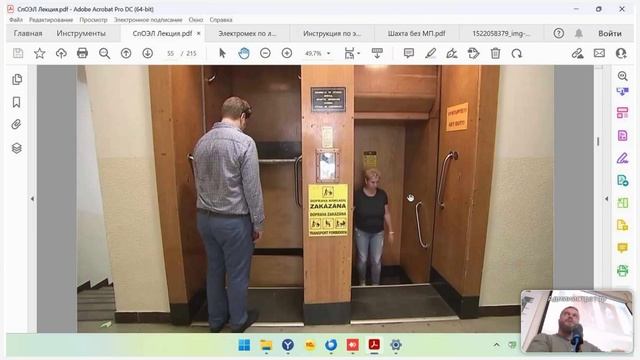Delete page trash icon
Image resolution: width=640 pixels, height=360 pixels.
tap(495, 53)
